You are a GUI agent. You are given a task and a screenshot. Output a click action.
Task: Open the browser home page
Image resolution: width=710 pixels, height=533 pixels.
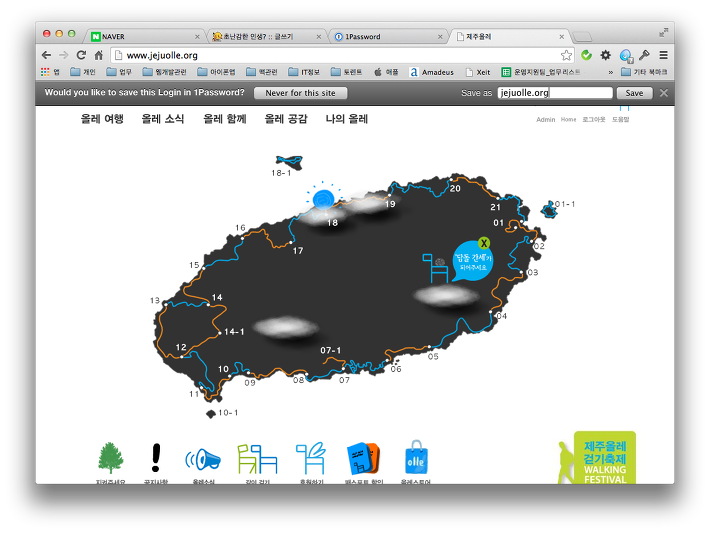click(99, 55)
